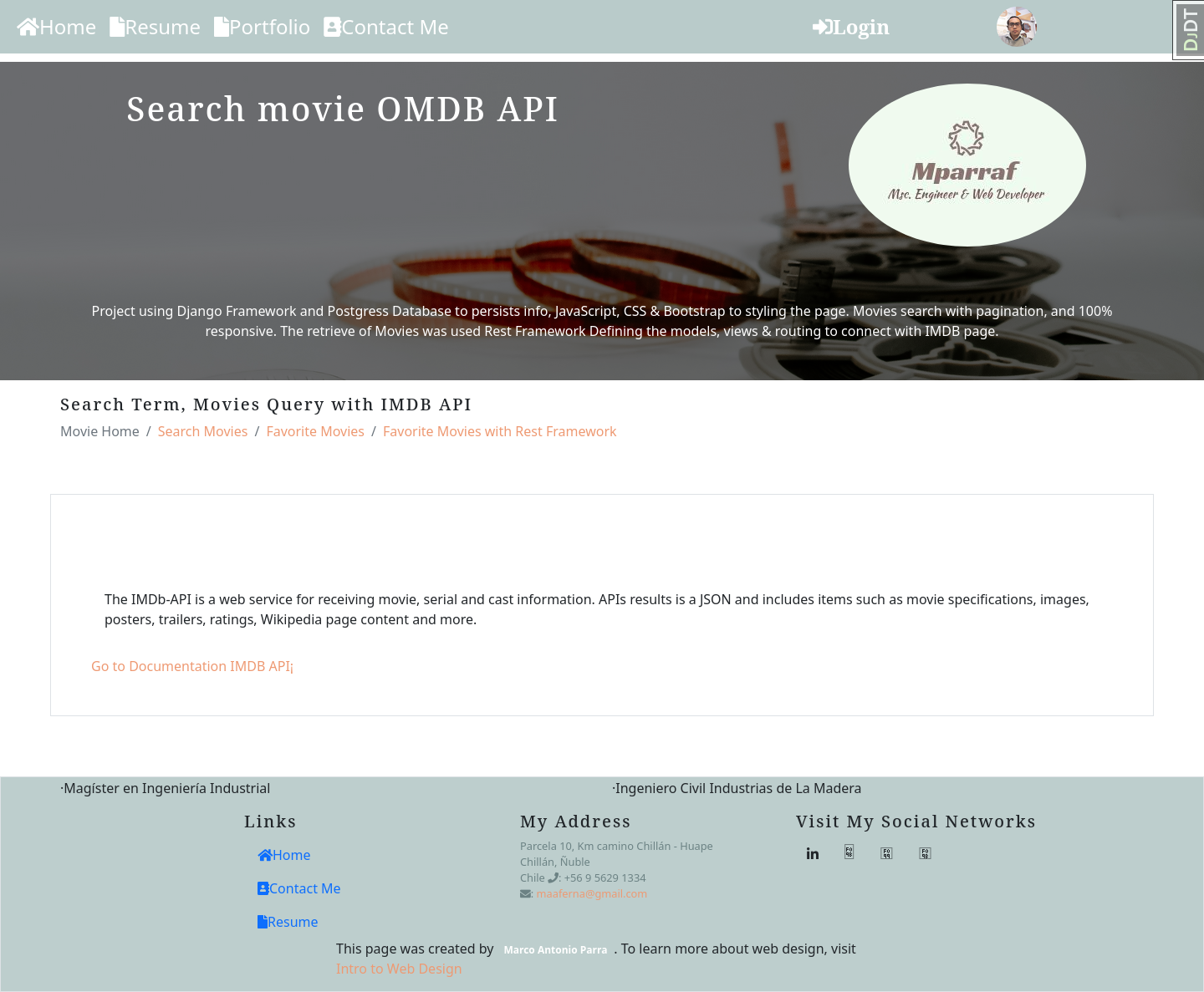
Task: Click the Search movie OMDB API heading
Action: coord(343,109)
